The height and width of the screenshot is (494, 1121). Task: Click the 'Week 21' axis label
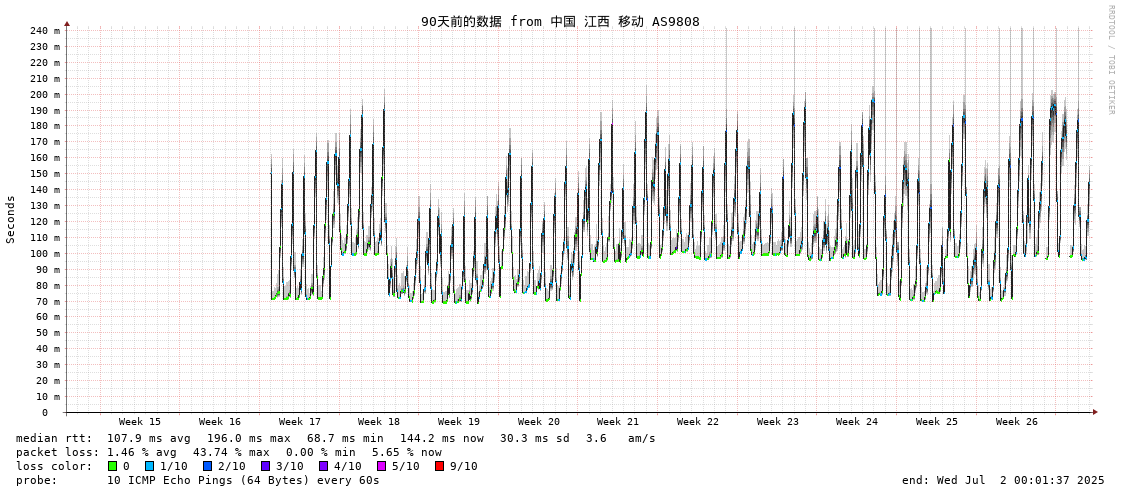point(618,422)
